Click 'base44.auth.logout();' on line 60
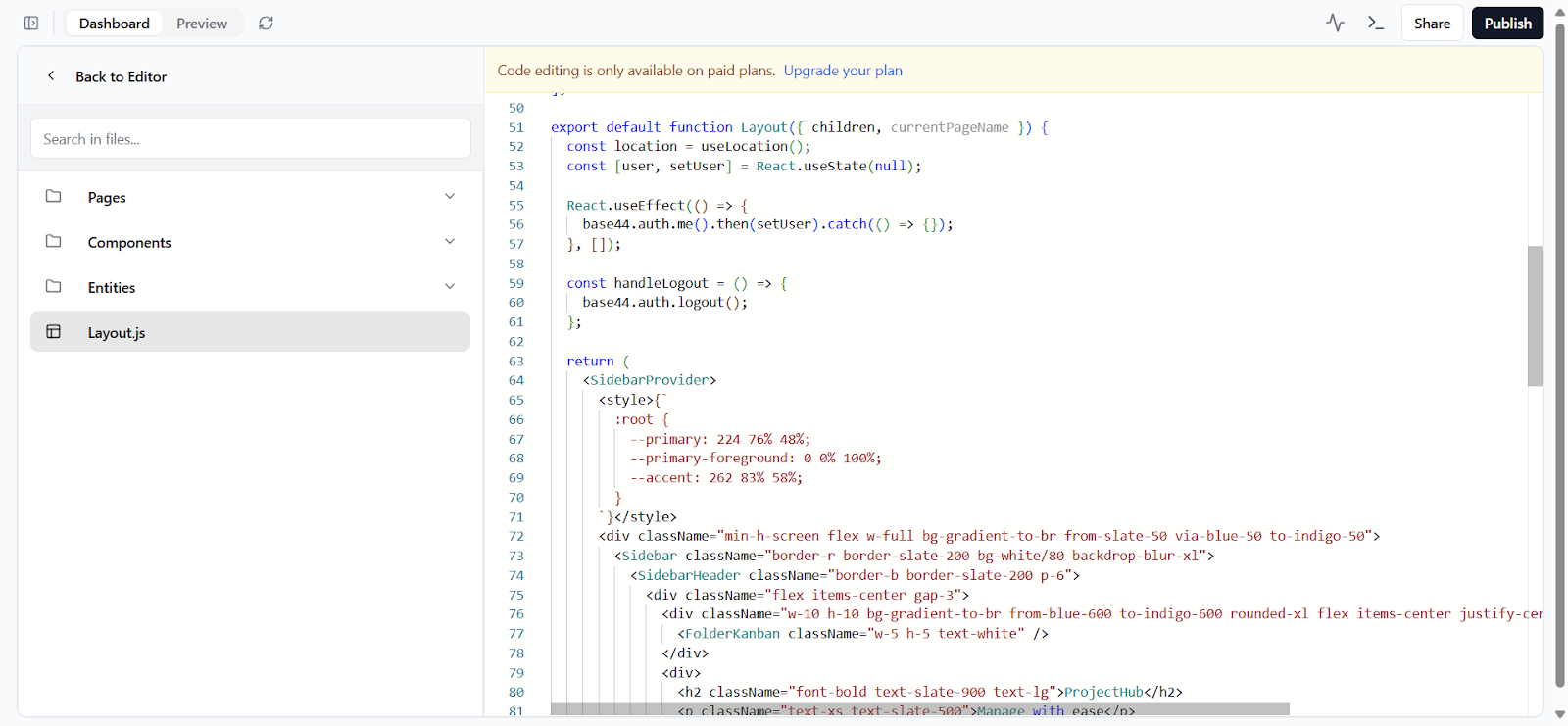The image size is (1568, 726). 665,303
